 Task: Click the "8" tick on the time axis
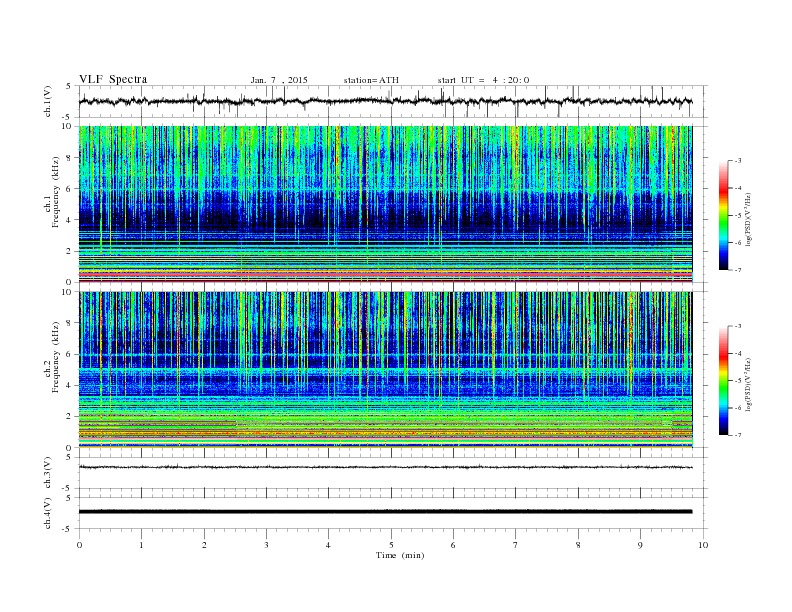(x=578, y=545)
